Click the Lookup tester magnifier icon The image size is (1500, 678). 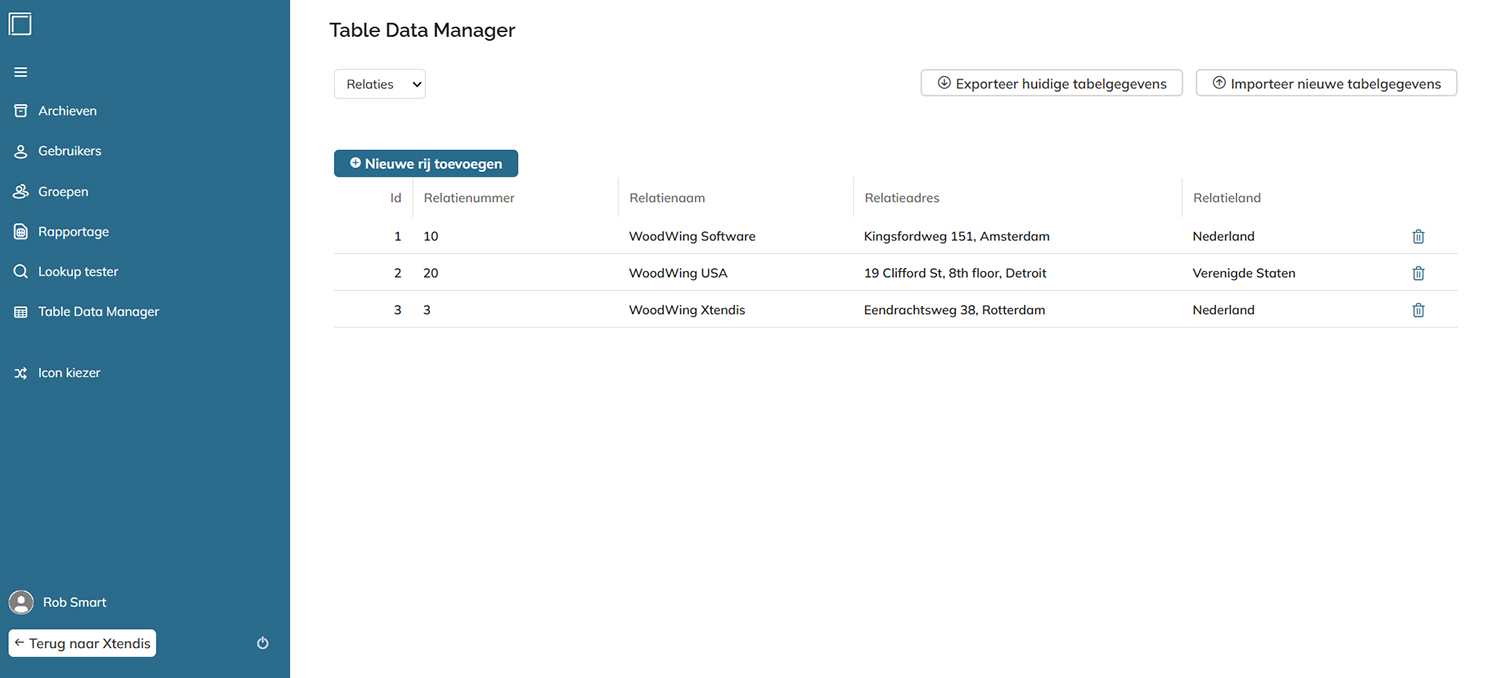click(x=20, y=271)
